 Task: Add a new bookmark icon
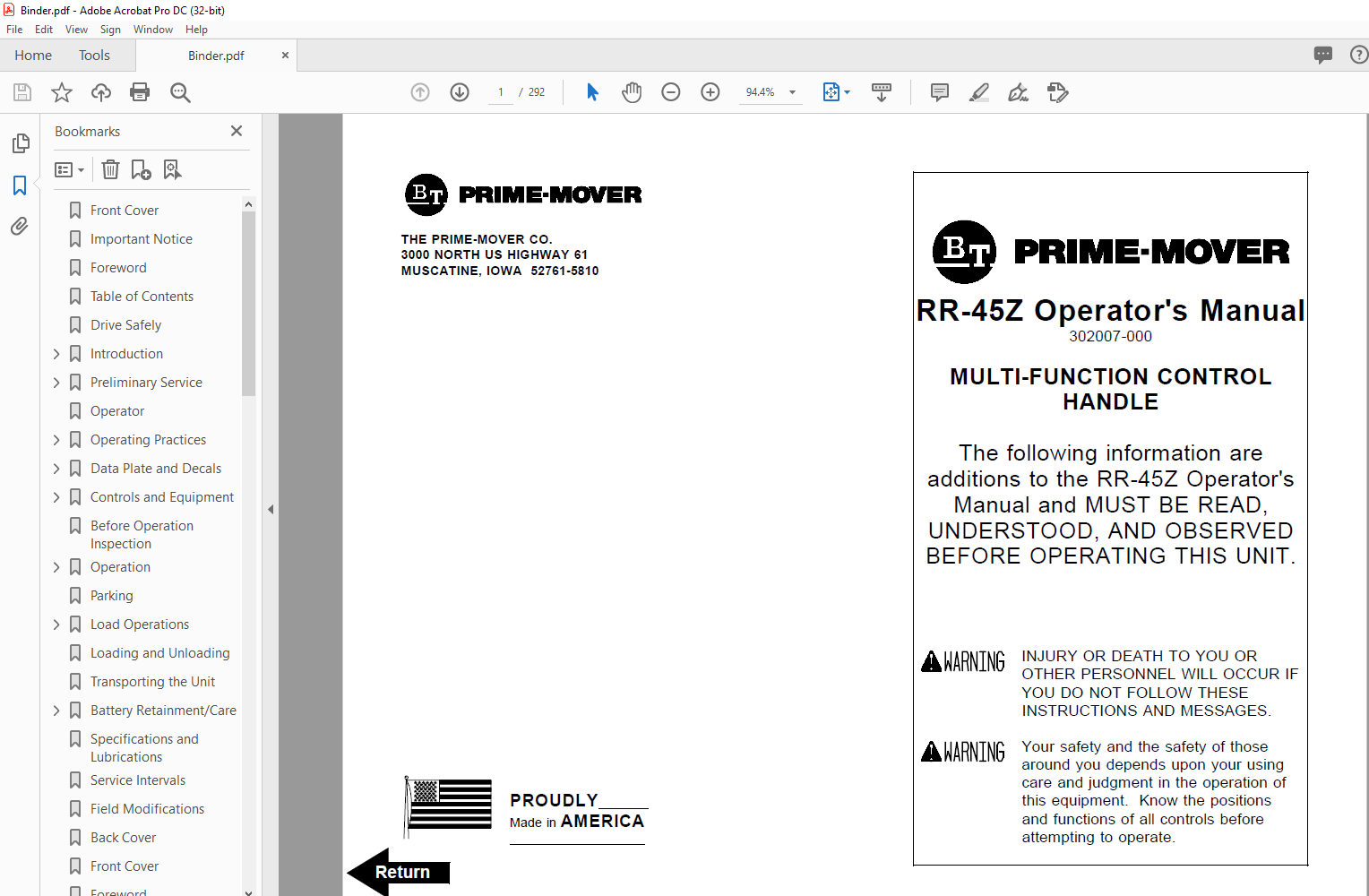[142, 169]
